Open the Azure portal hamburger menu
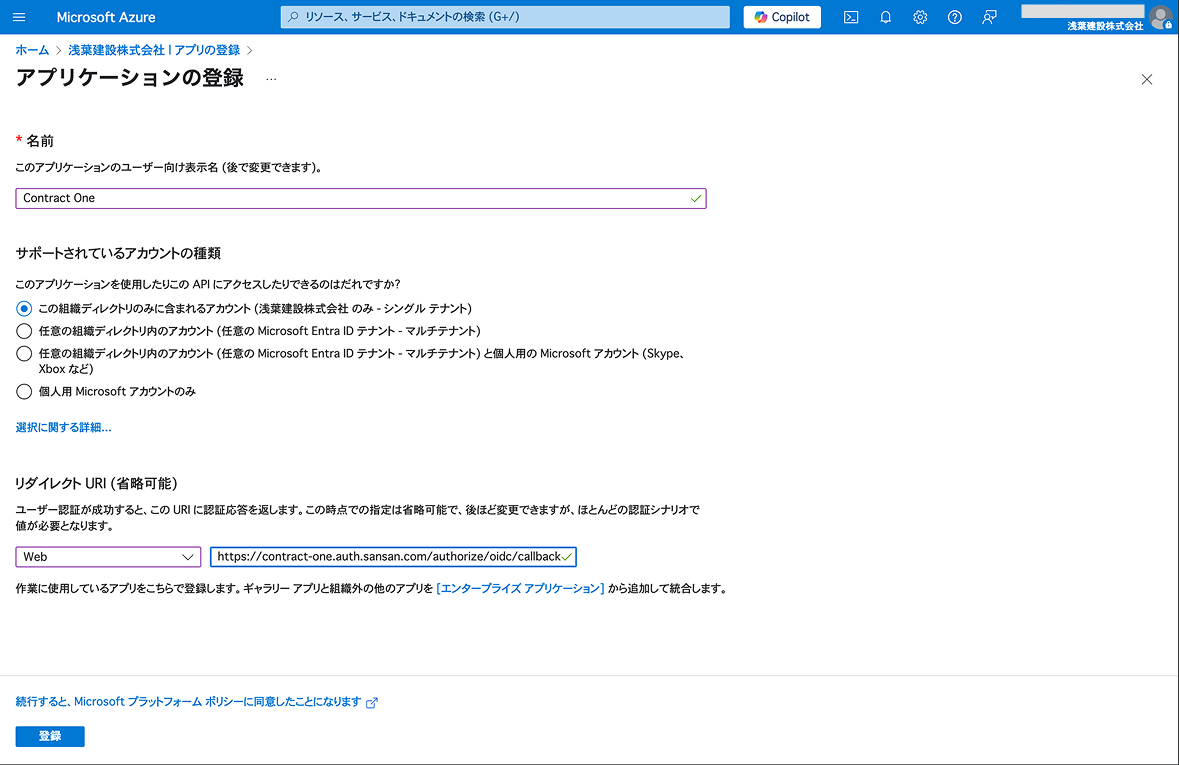 [20, 17]
